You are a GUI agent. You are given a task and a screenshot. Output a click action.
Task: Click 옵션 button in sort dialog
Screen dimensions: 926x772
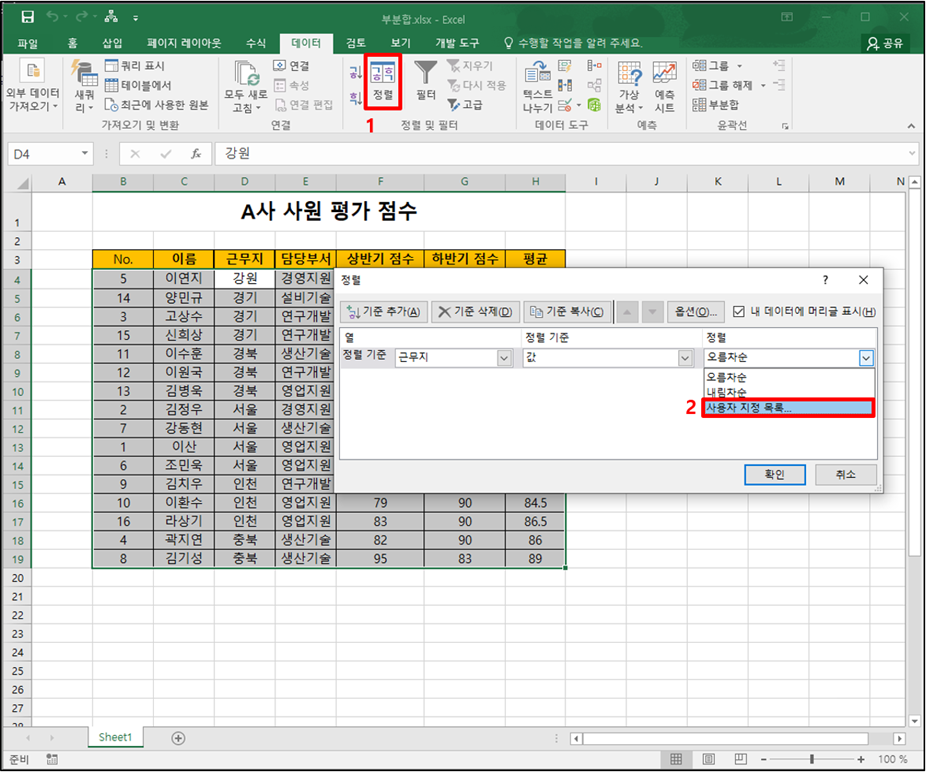coord(696,311)
